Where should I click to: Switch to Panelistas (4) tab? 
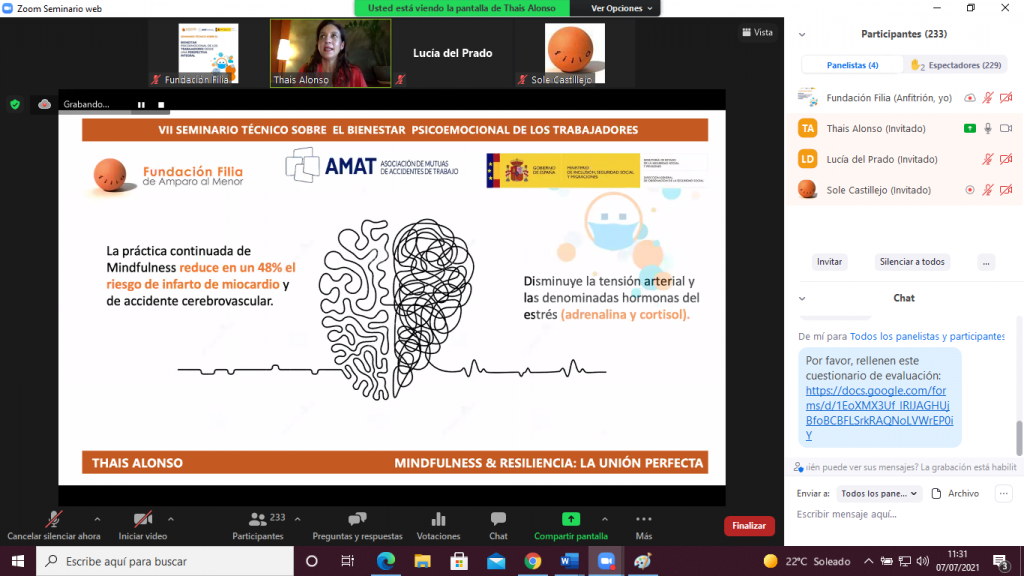(852, 65)
